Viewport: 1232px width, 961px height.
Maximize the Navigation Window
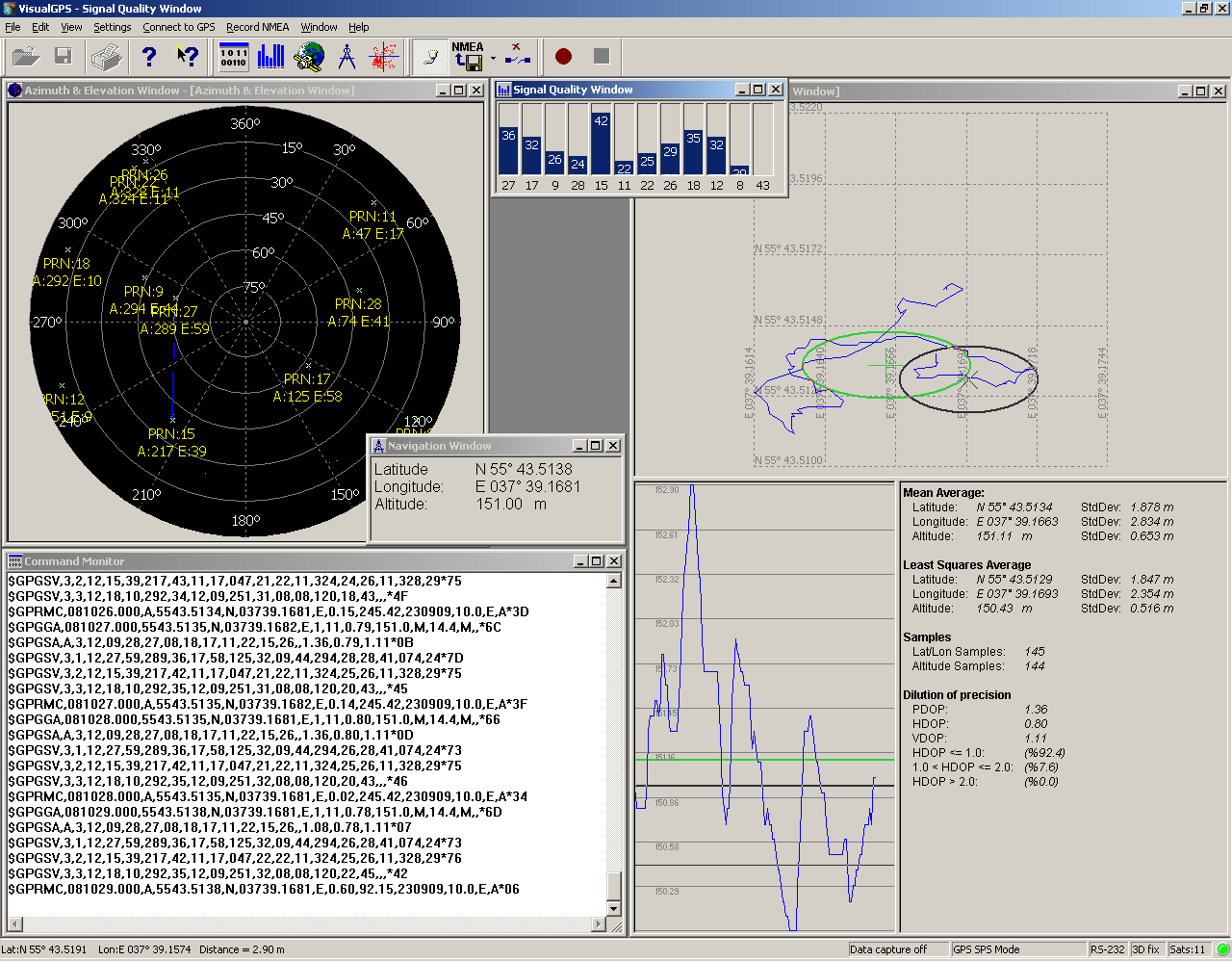coord(596,446)
